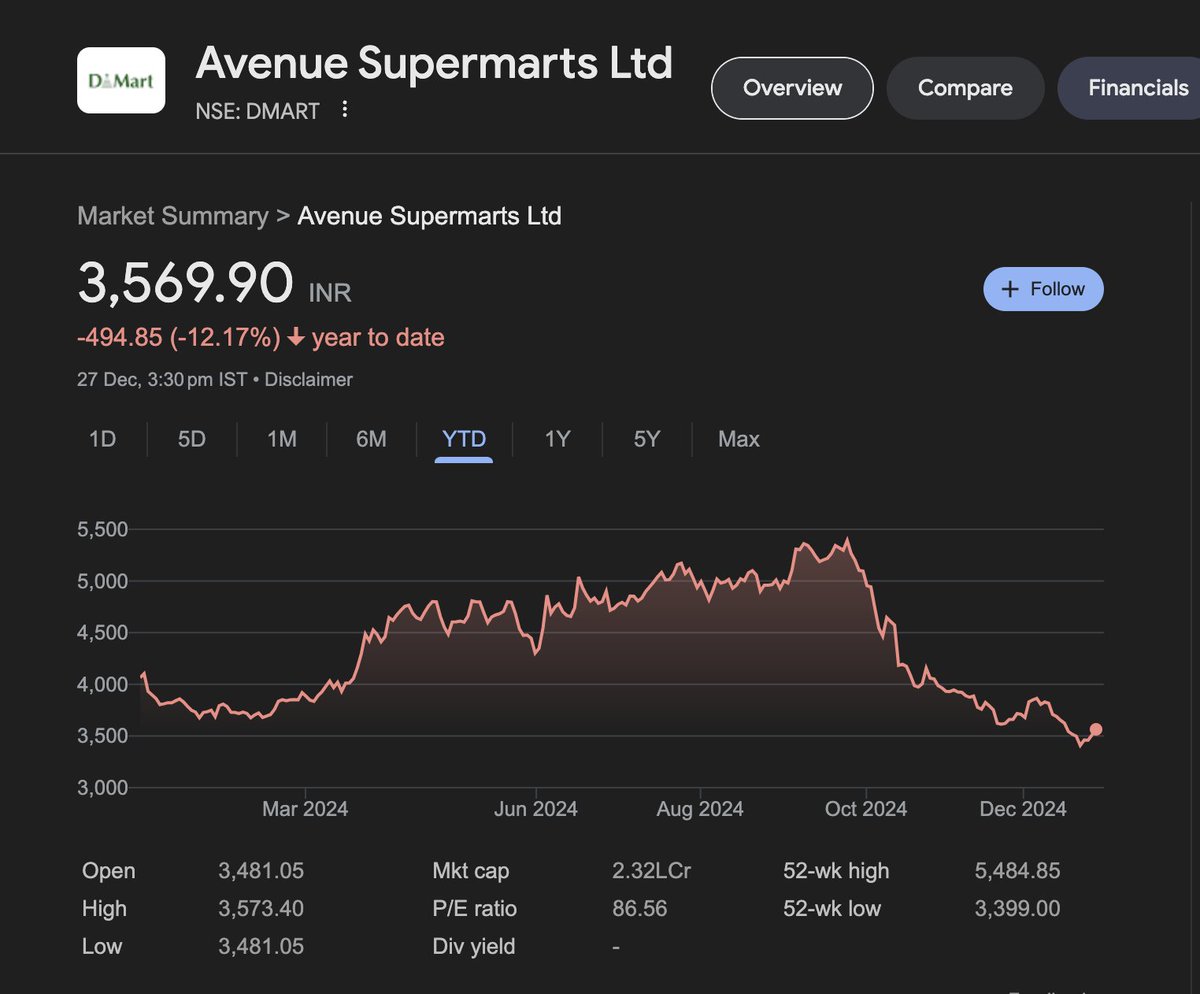Viewport: 1200px width, 994px height.
Task: Click the Market Summary breadcrumb link
Action: pos(173,216)
